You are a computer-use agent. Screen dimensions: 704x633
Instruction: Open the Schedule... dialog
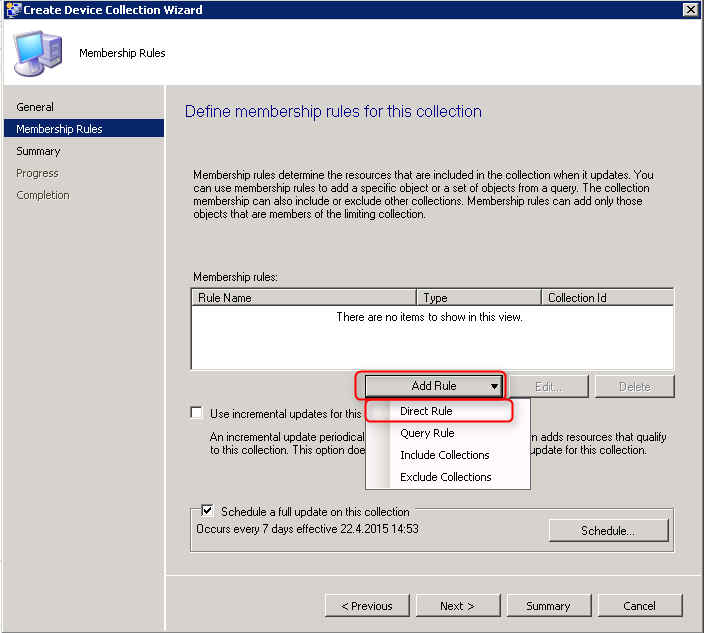pos(608,531)
